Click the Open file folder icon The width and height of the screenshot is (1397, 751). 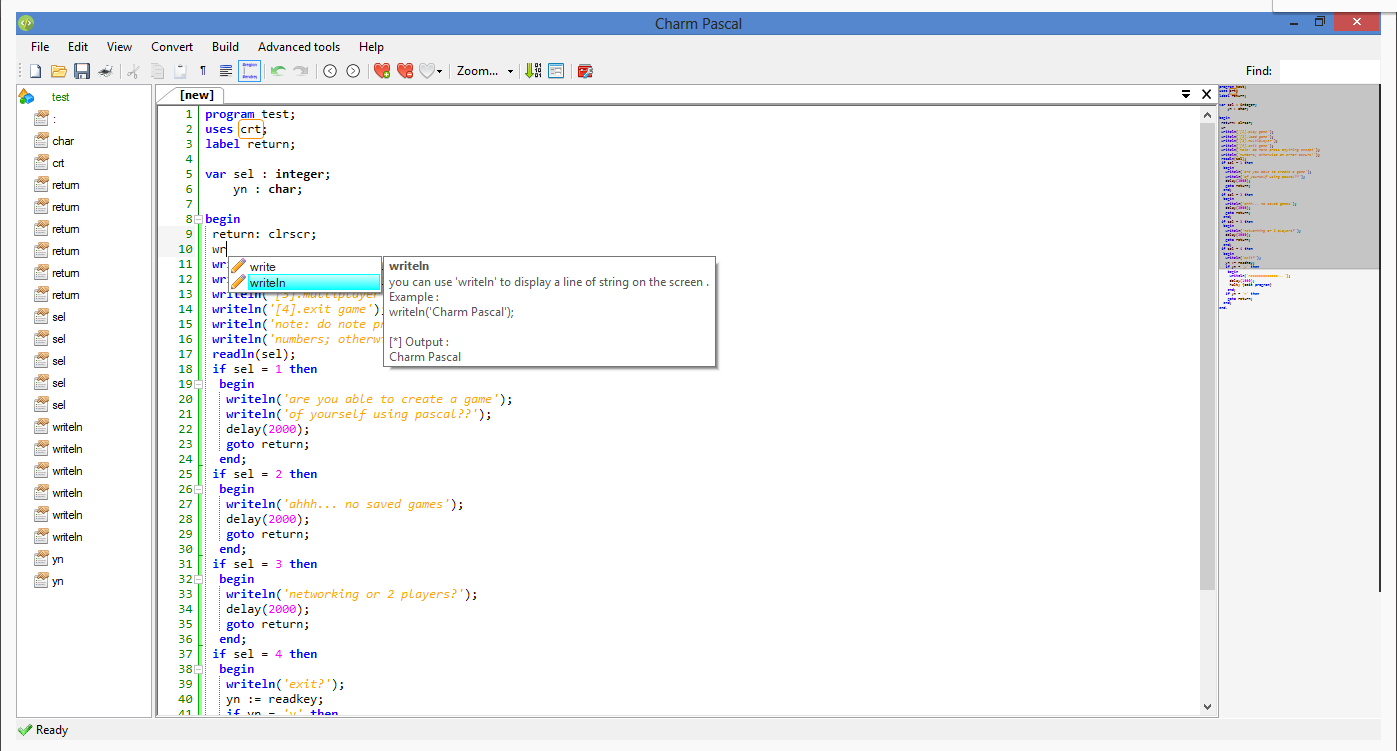tap(59, 71)
